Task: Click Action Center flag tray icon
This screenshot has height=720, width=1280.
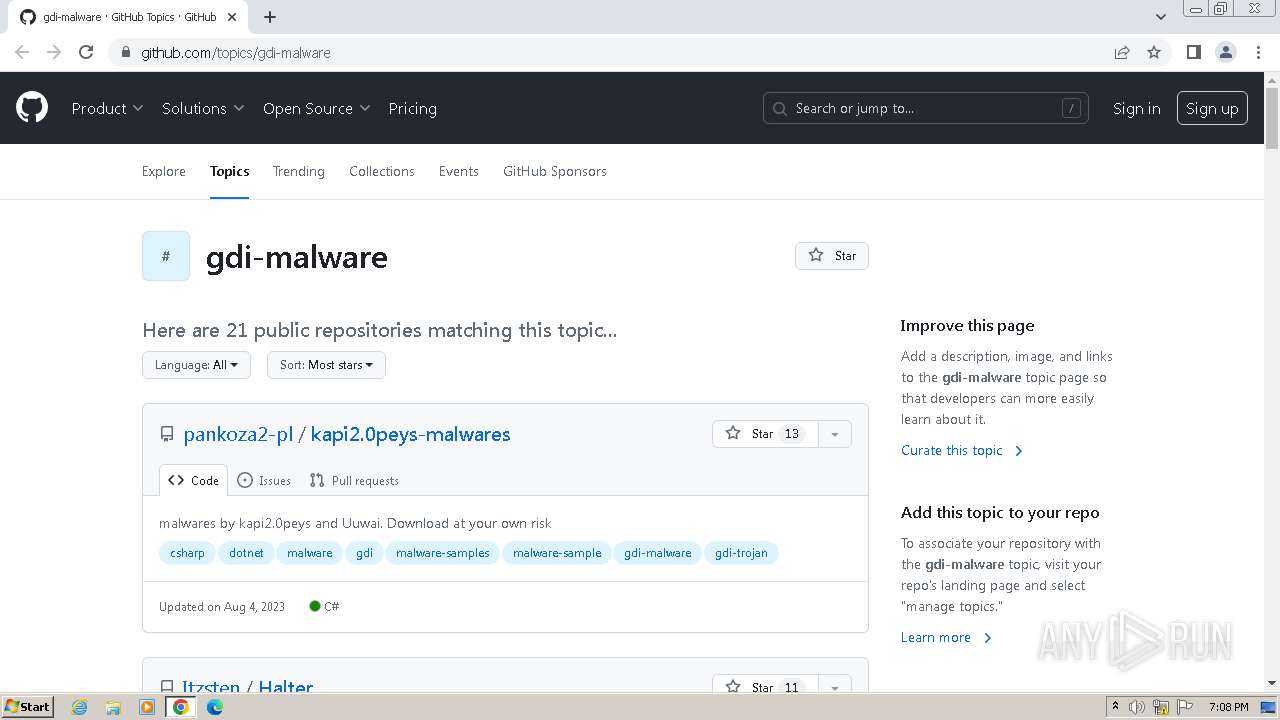Action: pyautogui.click(x=1185, y=707)
